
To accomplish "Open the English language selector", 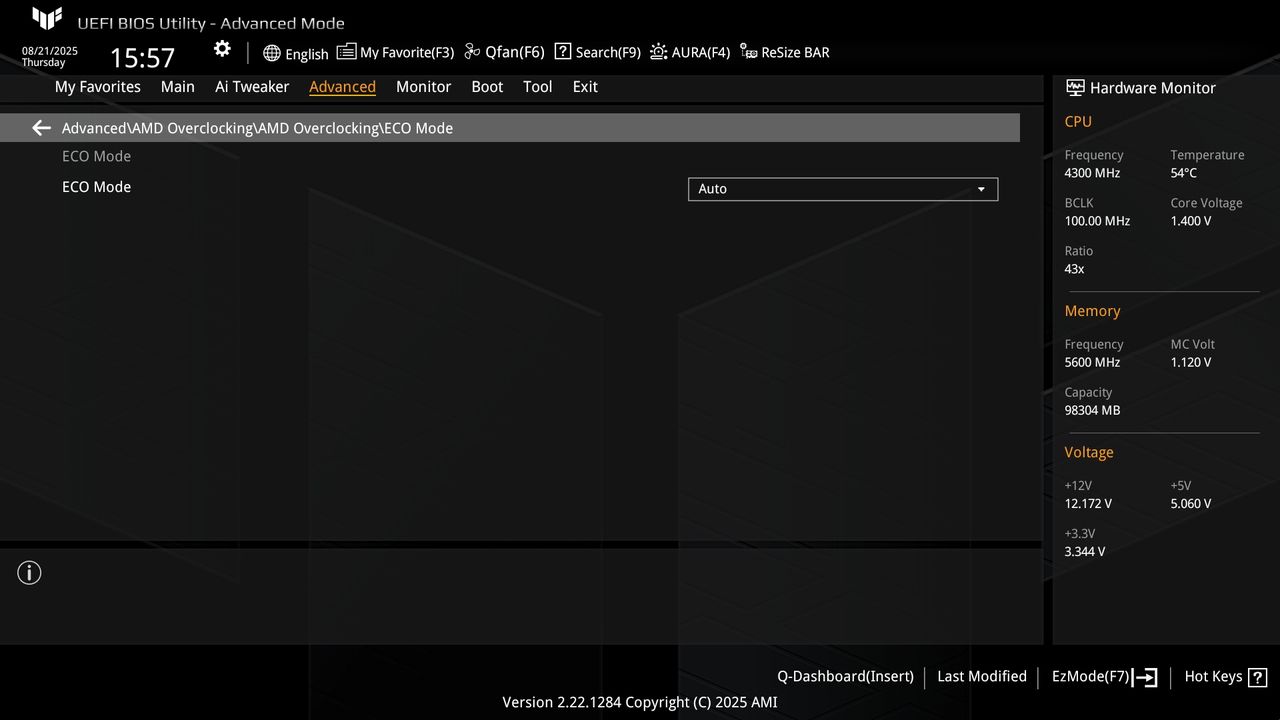I will click(295, 52).
